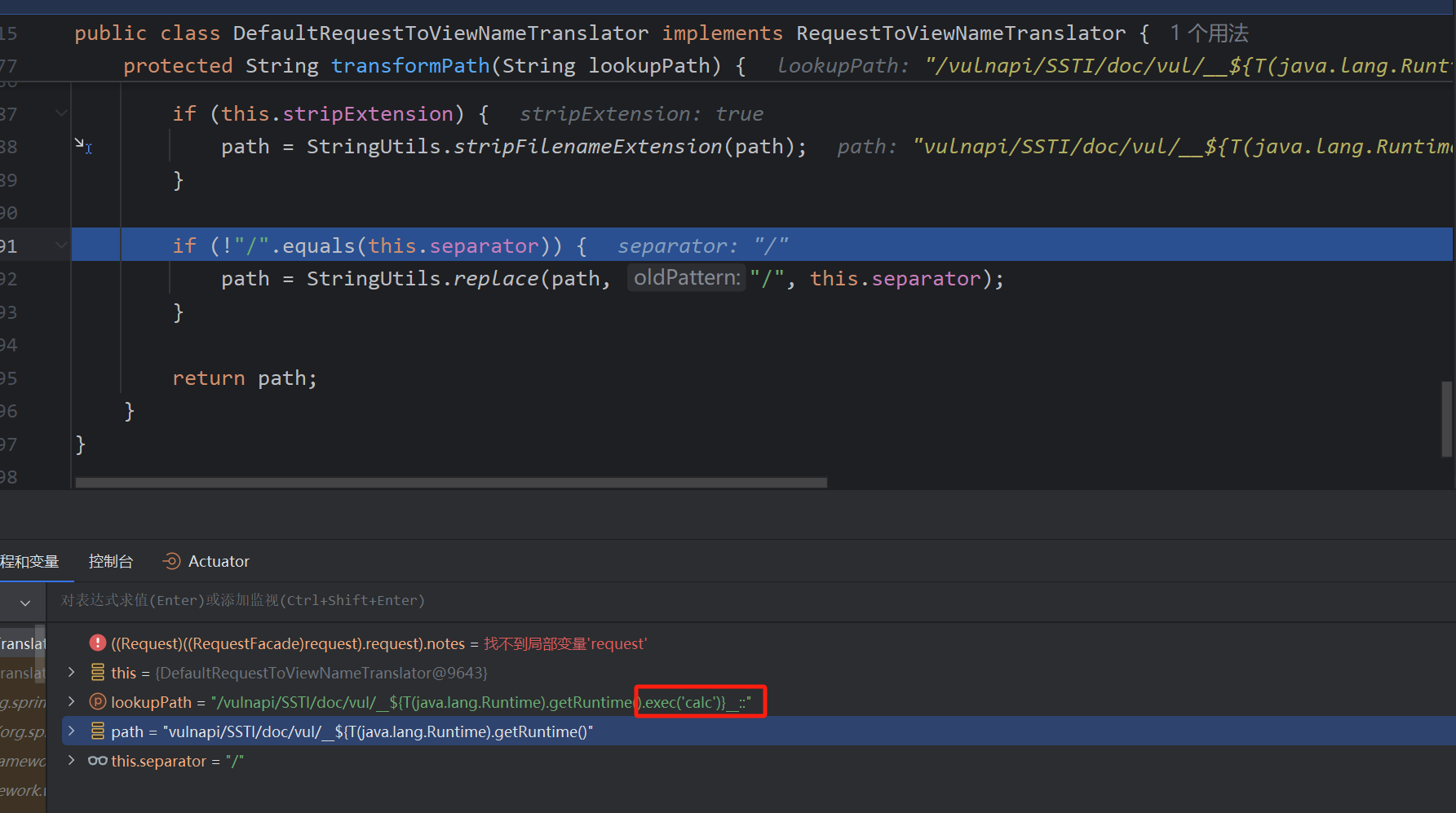Click the 'replace' method call on line 92

tap(496, 279)
